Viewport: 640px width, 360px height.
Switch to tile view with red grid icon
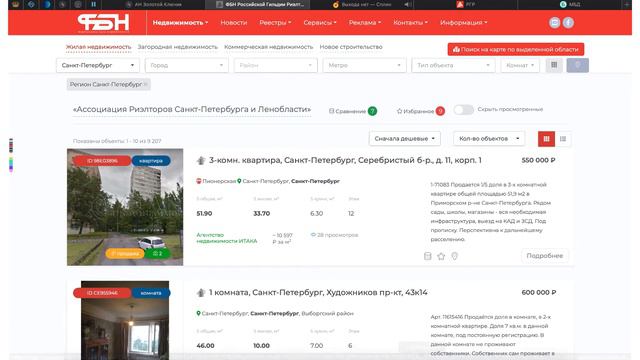coord(546,139)
